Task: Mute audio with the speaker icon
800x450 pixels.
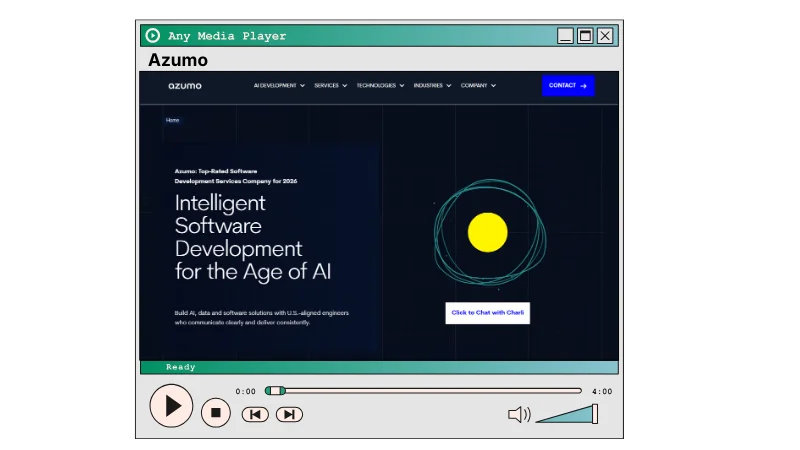Action: [x=519, y=414]
